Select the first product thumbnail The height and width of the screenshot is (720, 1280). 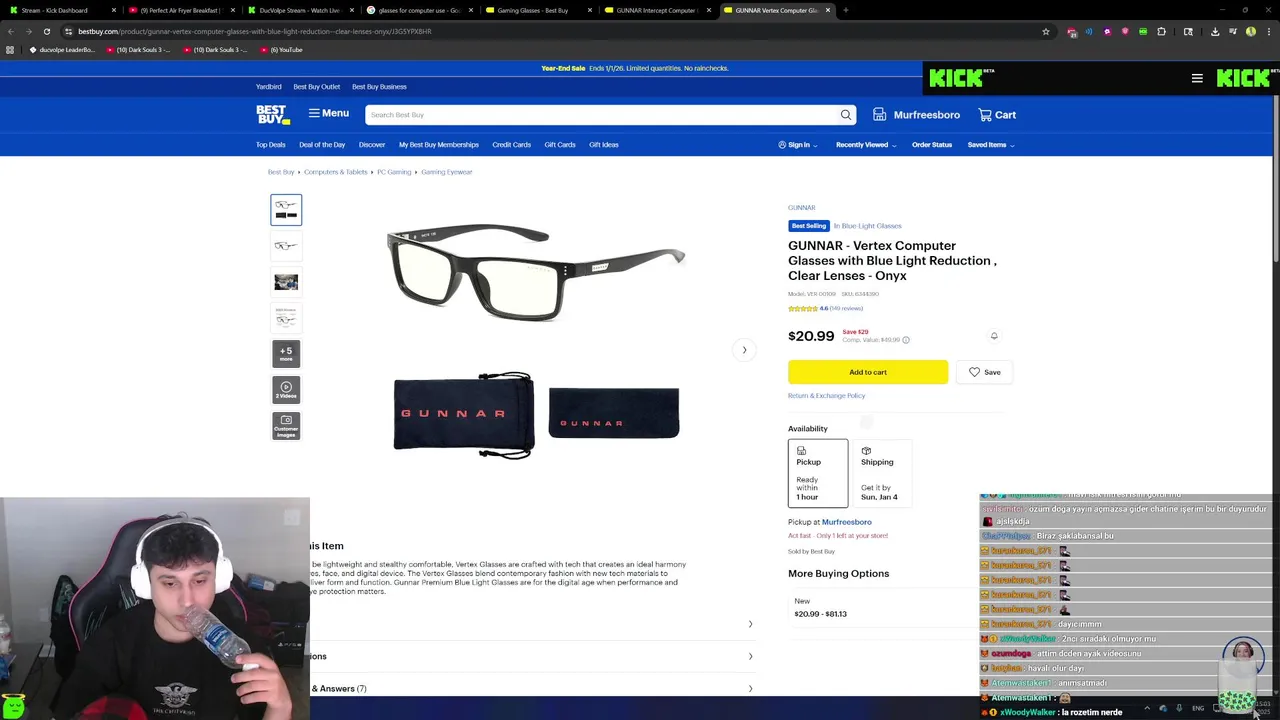[286, 210]
